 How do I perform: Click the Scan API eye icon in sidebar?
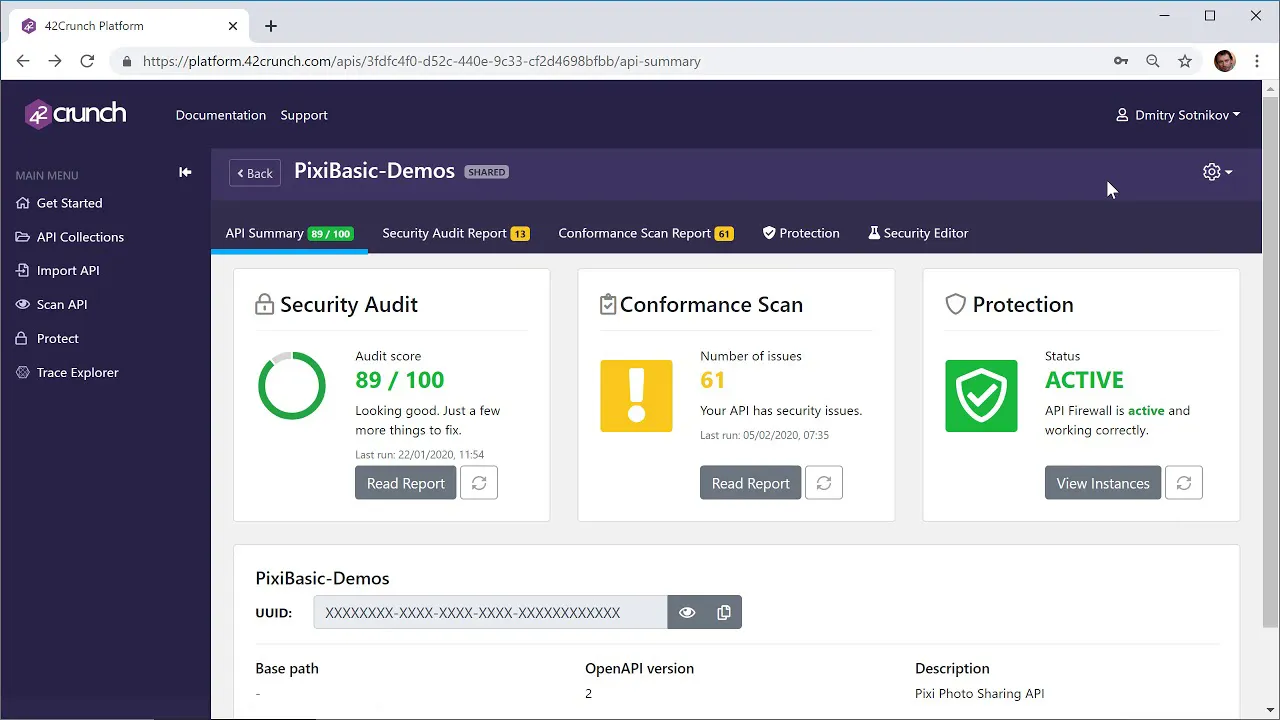[23, 305]
